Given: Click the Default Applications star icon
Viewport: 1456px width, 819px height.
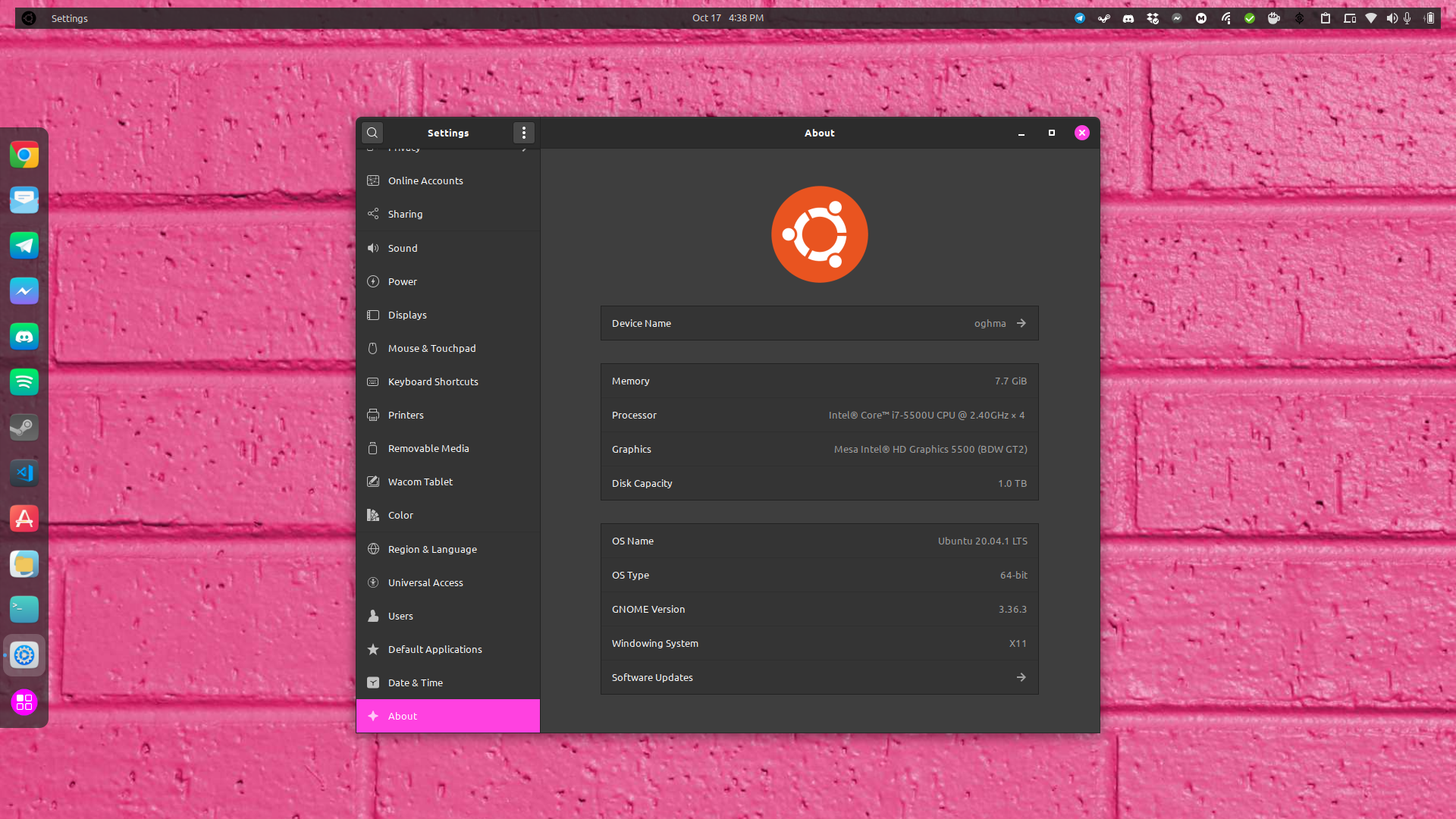Looking at the screenshot, I should pyautogui.click(x=373, y=649).
